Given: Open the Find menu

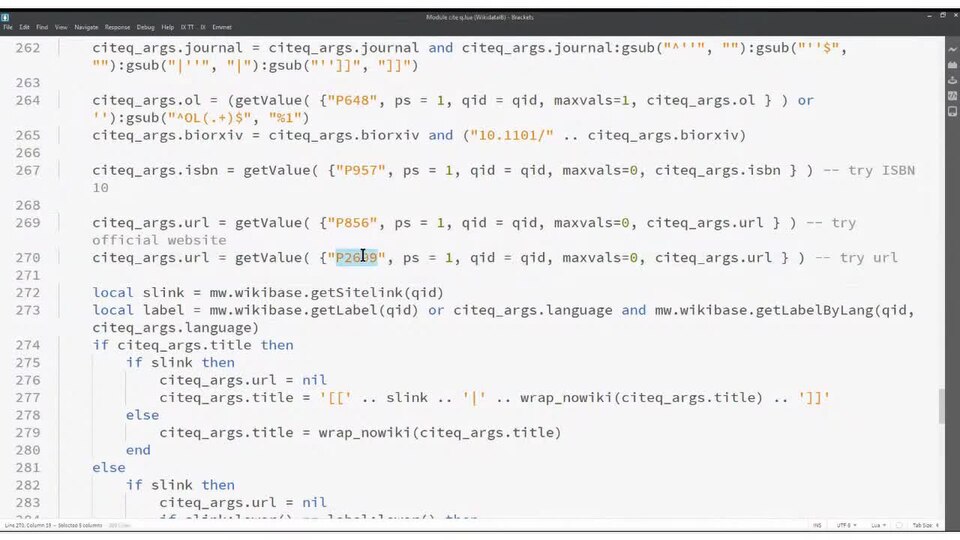Looking at the screenshot, I should pyautogui.click(x=42, y=27).
